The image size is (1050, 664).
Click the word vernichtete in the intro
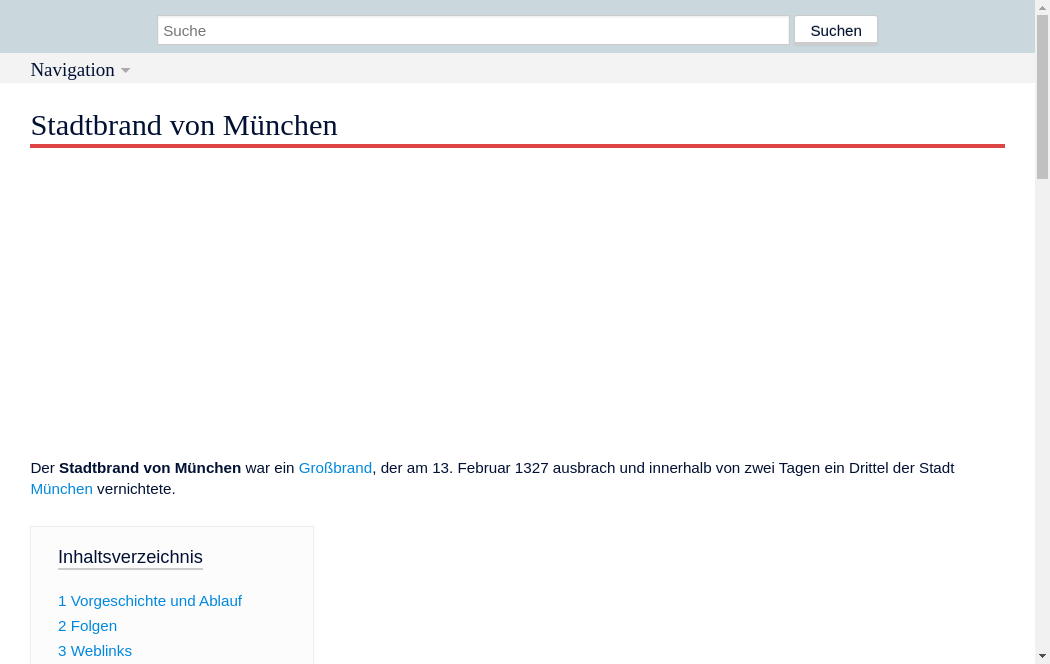pyautogui.click(x=136, y=489)
